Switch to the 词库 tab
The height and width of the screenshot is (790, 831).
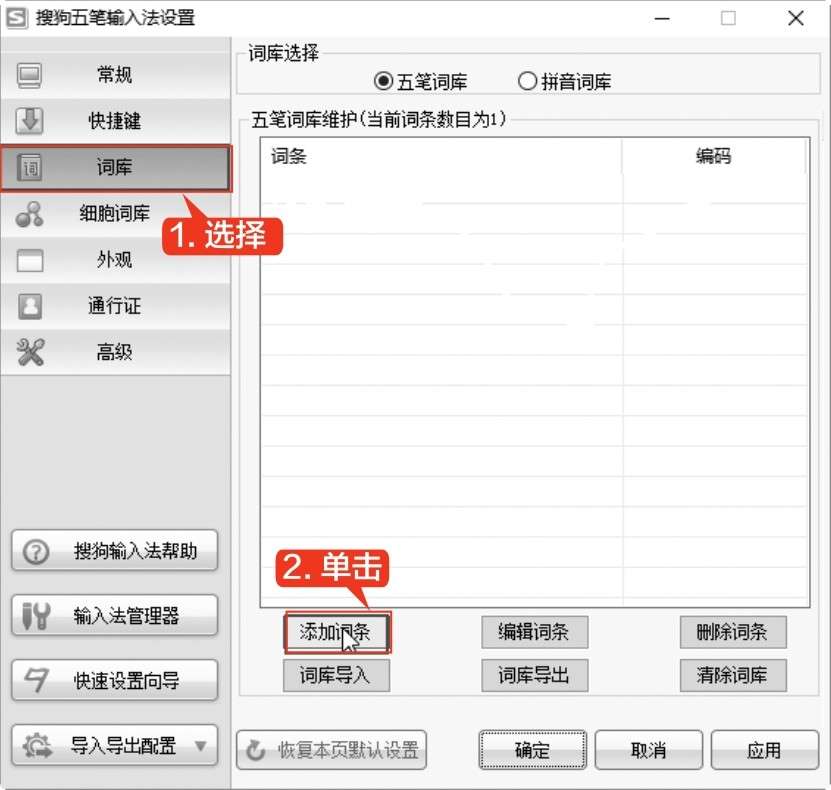(x=116, y=167)
